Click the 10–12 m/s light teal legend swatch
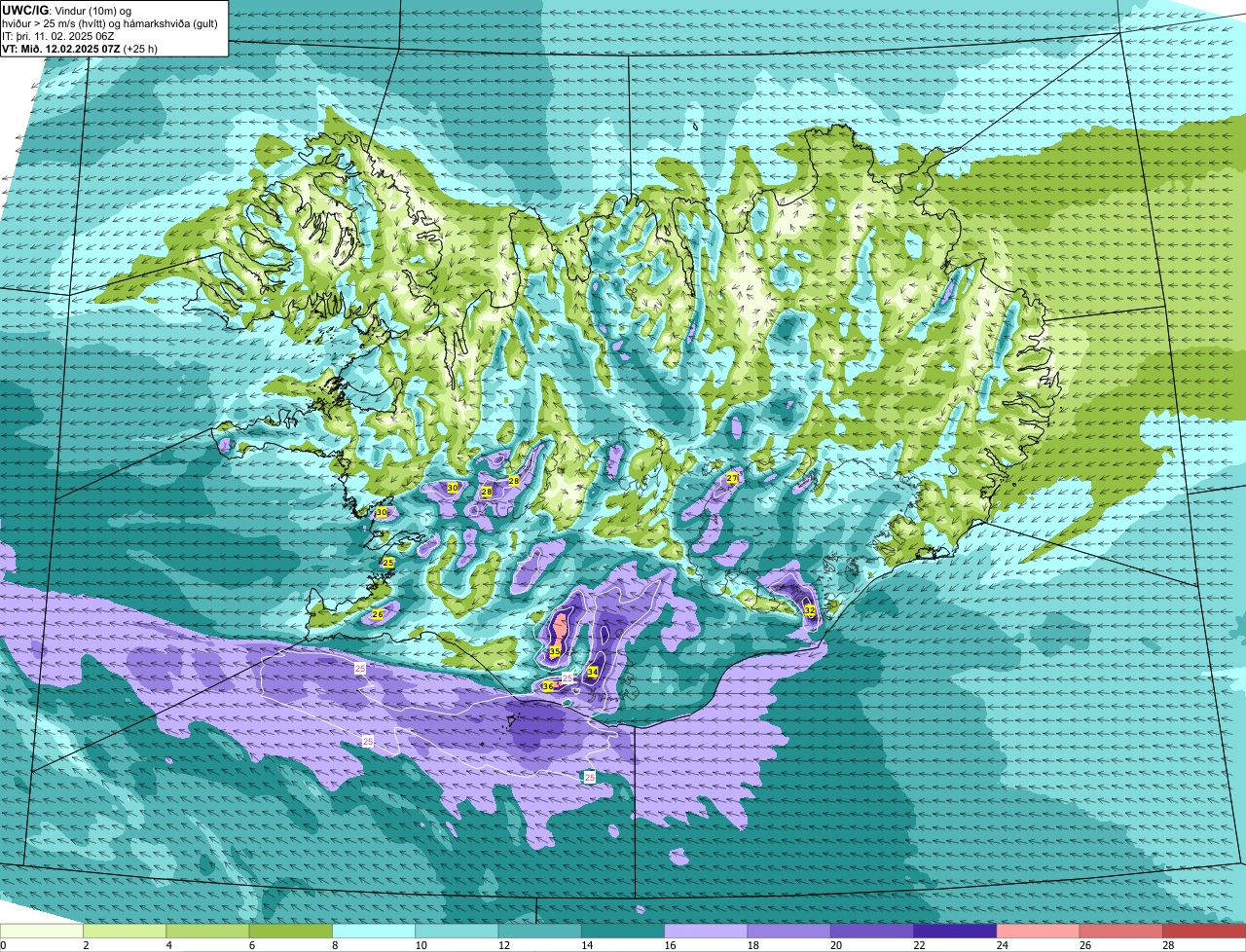 [x=457, y=931]
